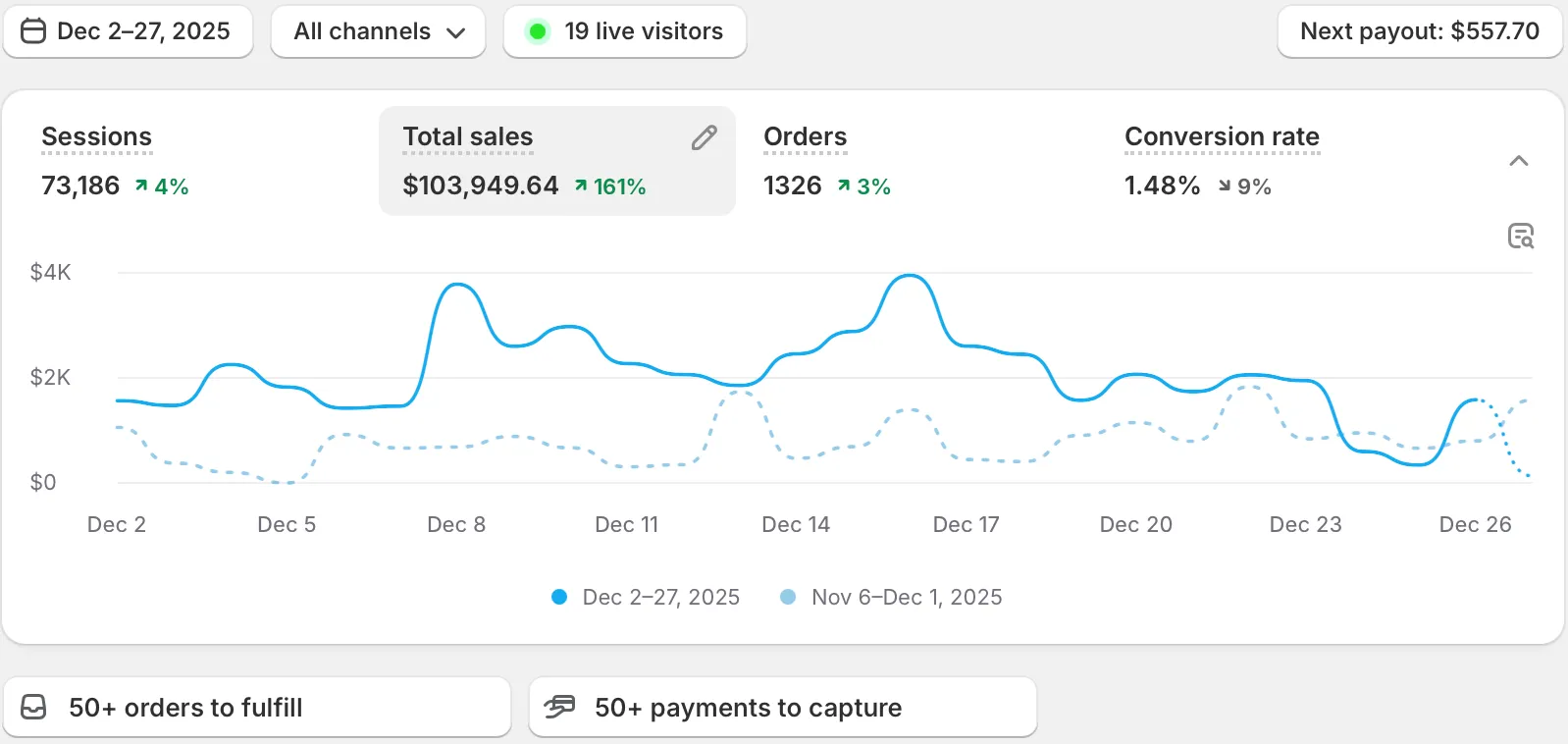Screen dimensions: 1568x744
Task: Select the Sessions metric tab
Action: pos(97,137)
